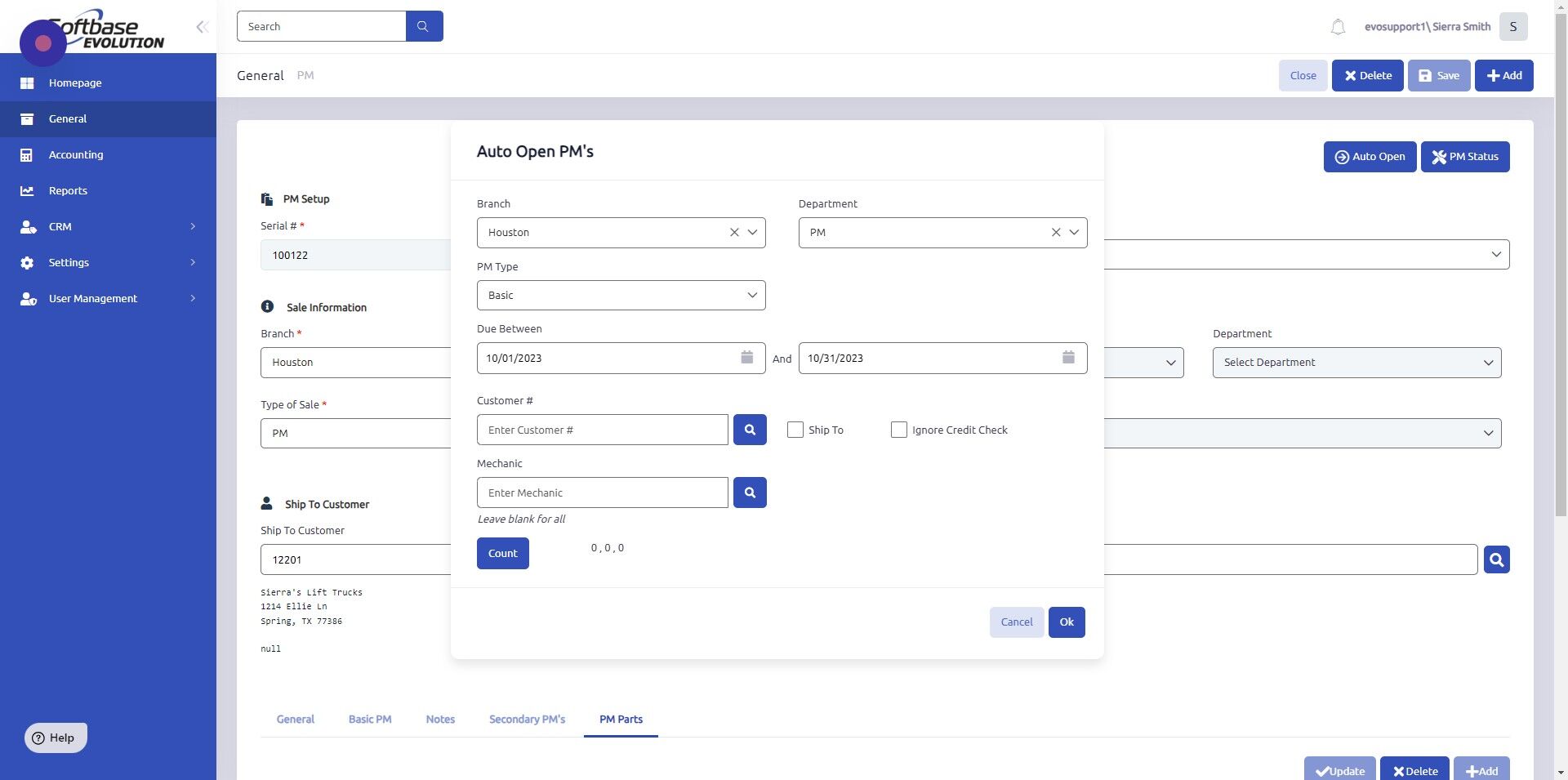This screenshot has width=1568, height=780.
Task: Click Customer # lookup search icon
Action: pos(750,430)
